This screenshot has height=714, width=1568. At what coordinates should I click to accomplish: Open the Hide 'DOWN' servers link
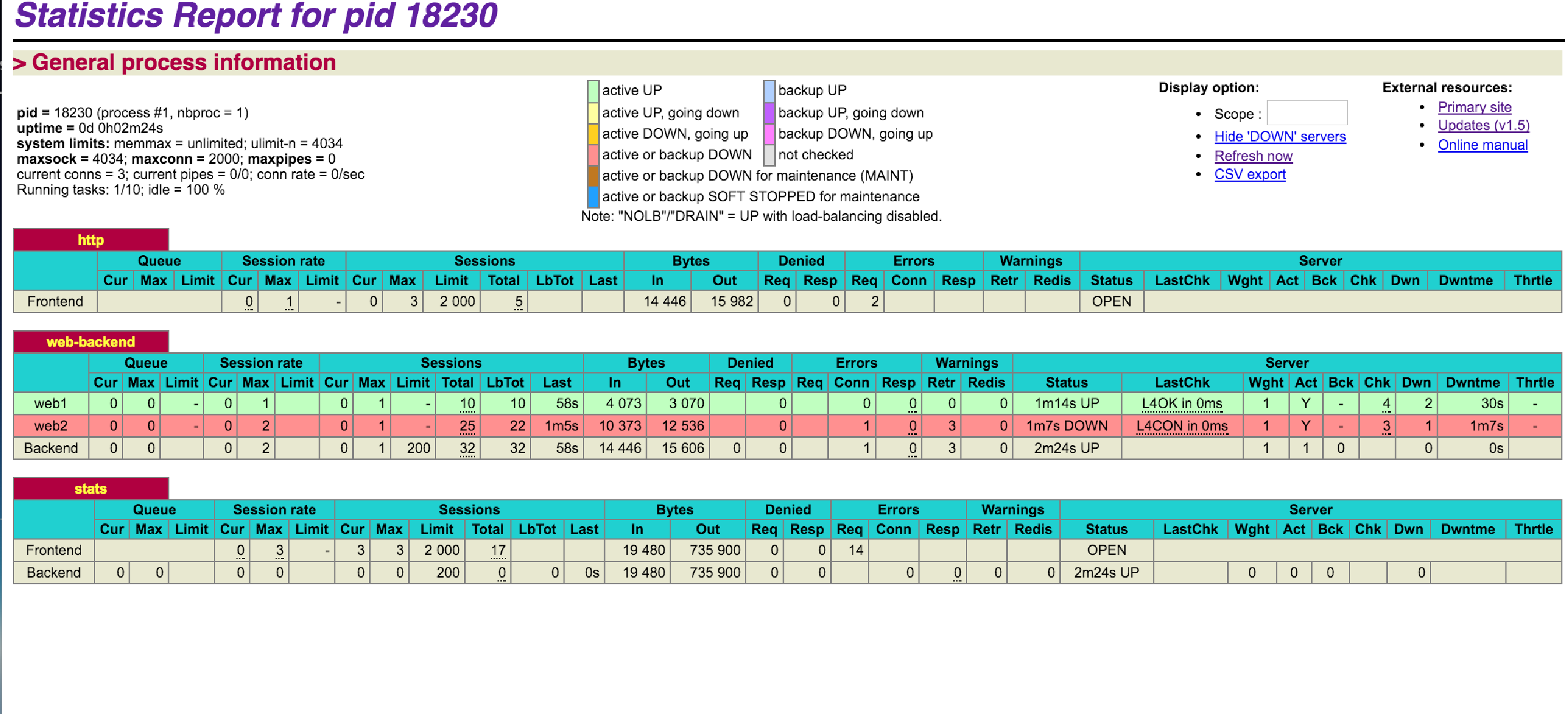1280,136
